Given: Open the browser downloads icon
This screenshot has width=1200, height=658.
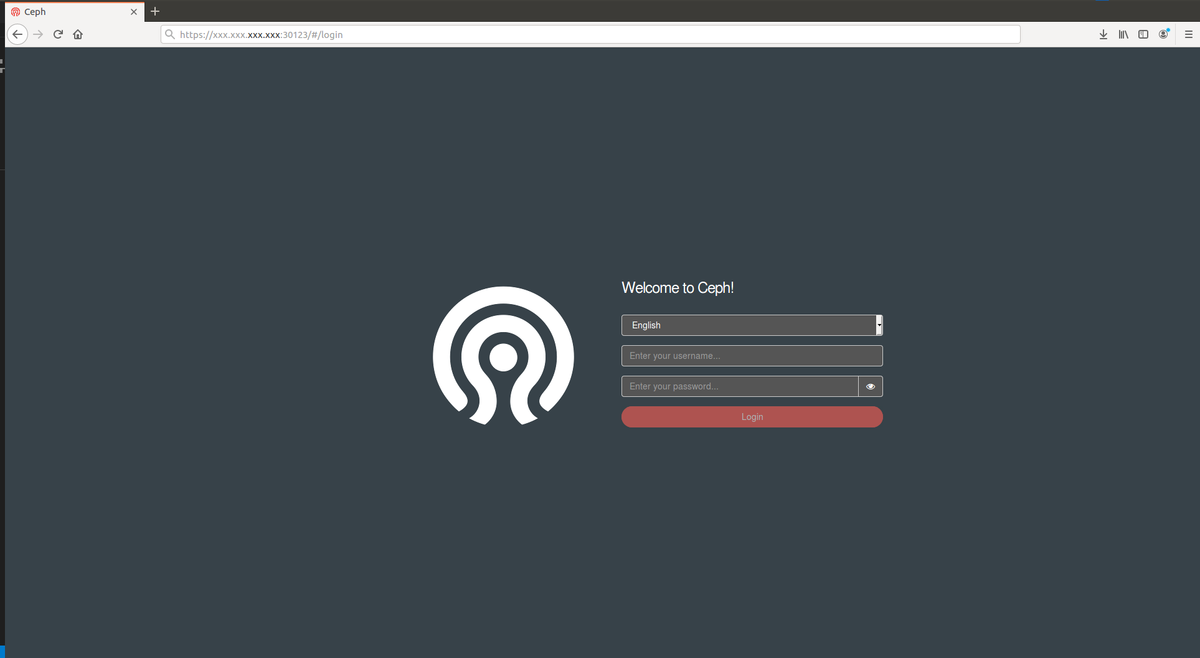Looking at the screenshot, I should (x=1103, y=34).
